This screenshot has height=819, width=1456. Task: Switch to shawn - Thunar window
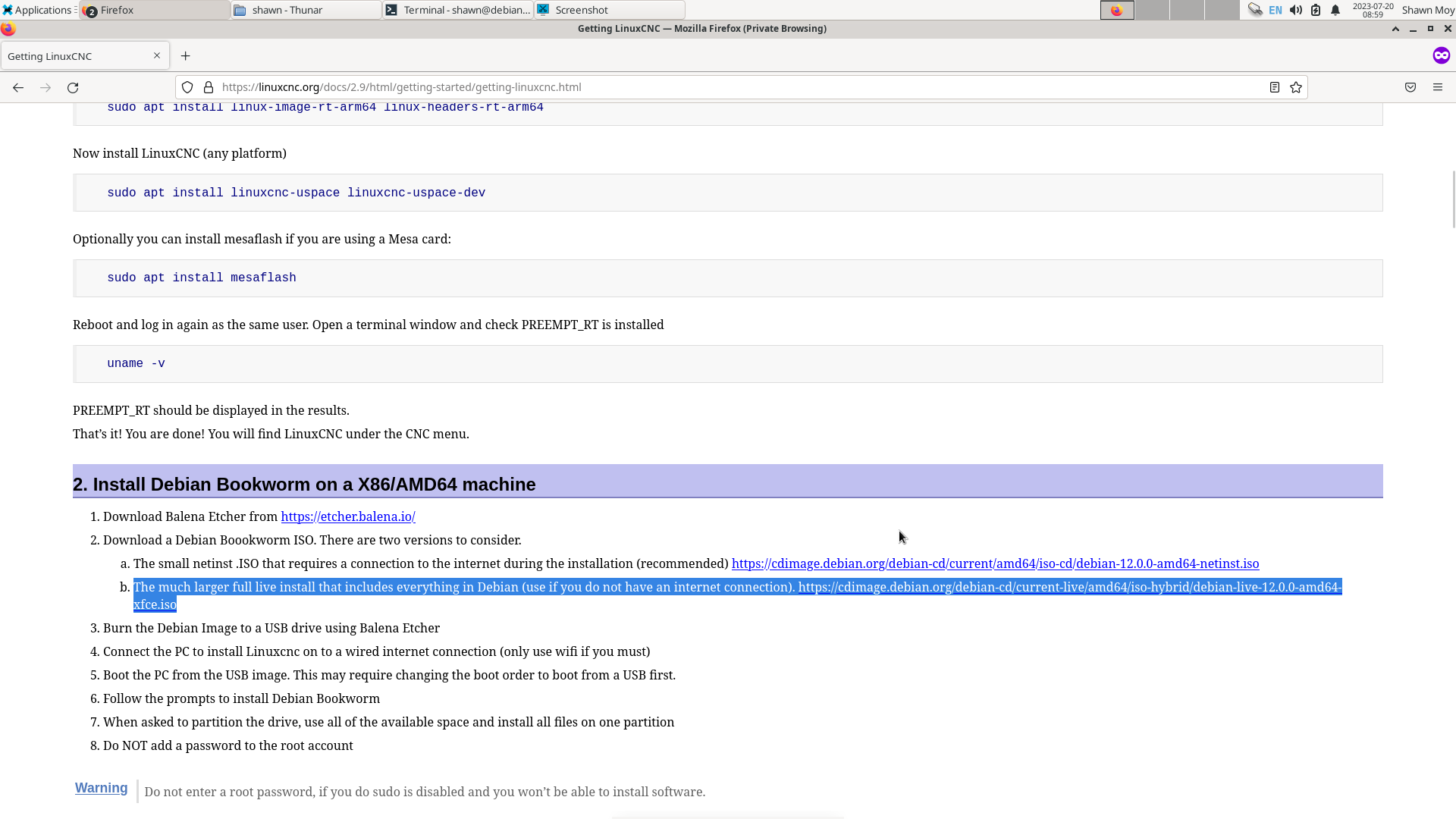tap(307, 10)
